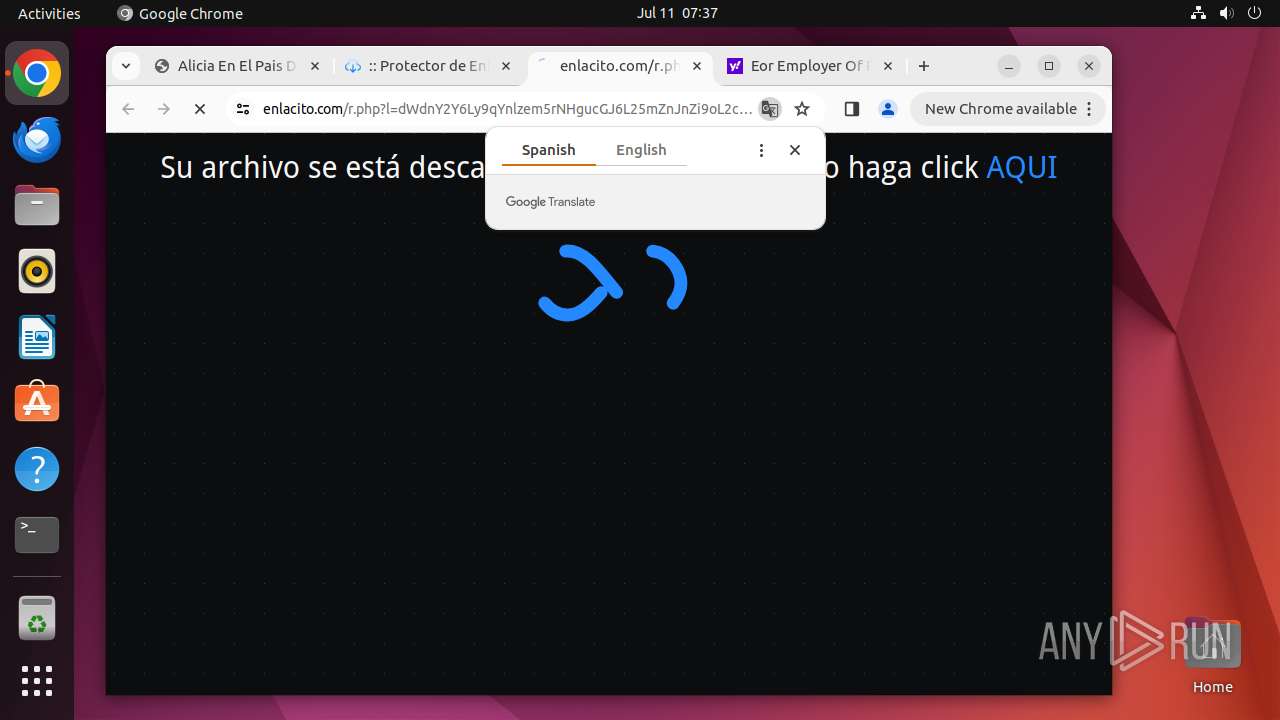Open the clock calendar Jul 11 07:37

677,13
